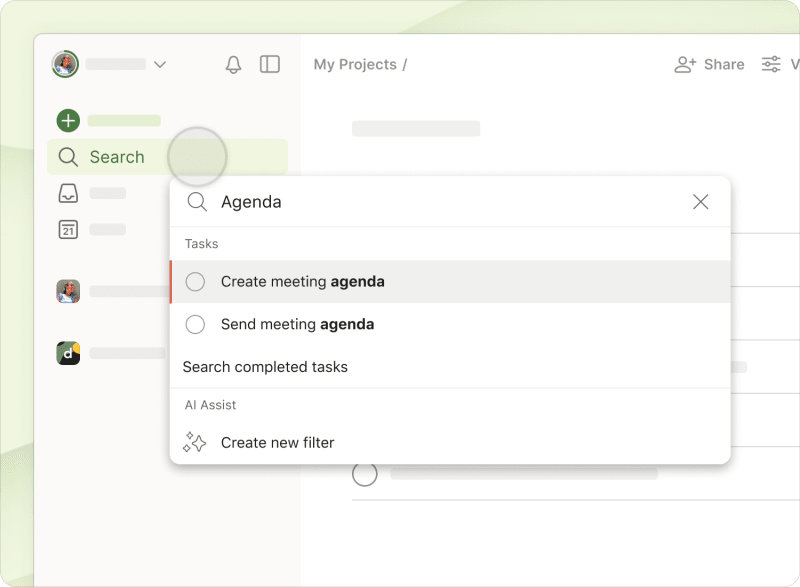Click the AI Assist sparkle icon
Viewport: 800px width, 587px height.
(194, 442)
